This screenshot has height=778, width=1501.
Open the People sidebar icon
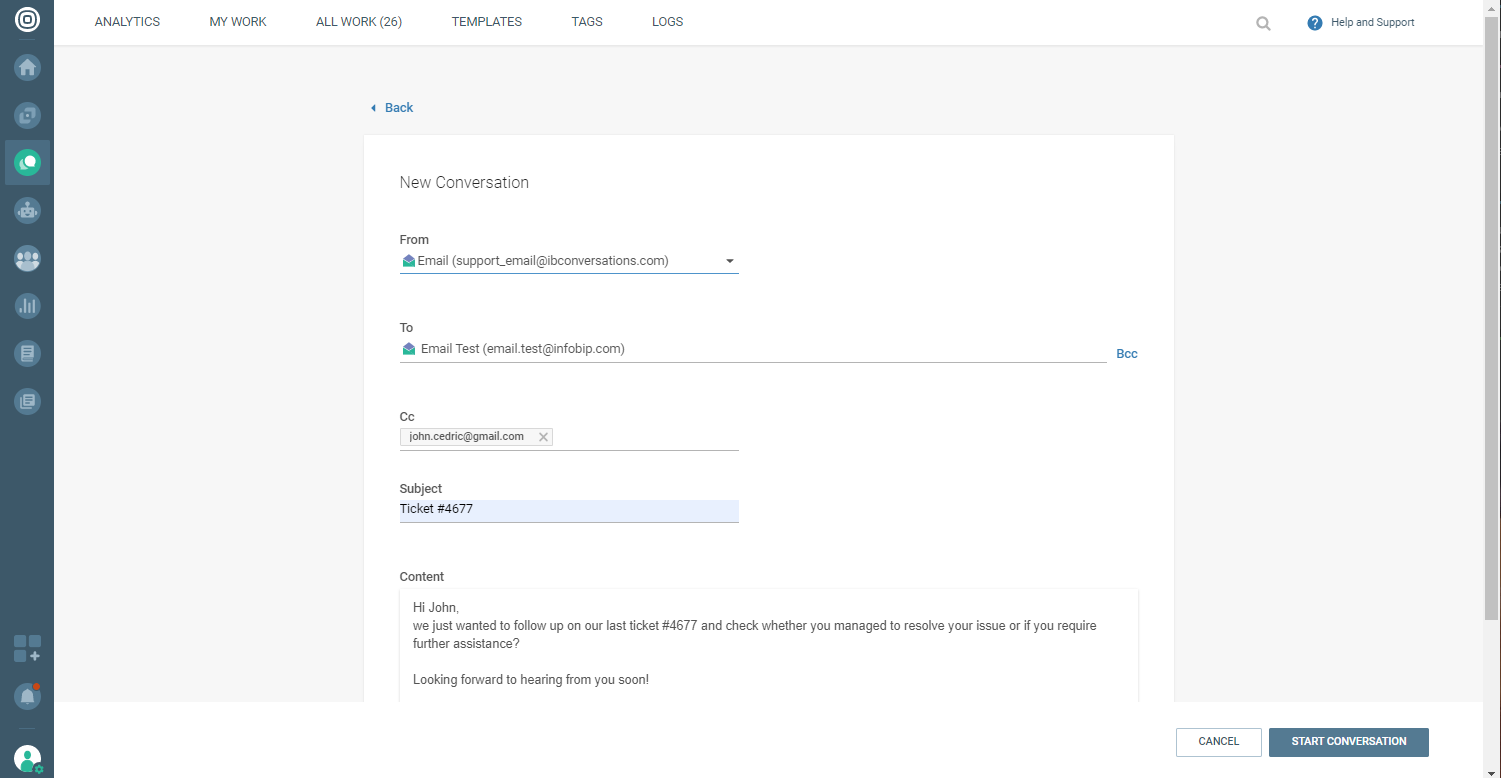coord(27,259)
